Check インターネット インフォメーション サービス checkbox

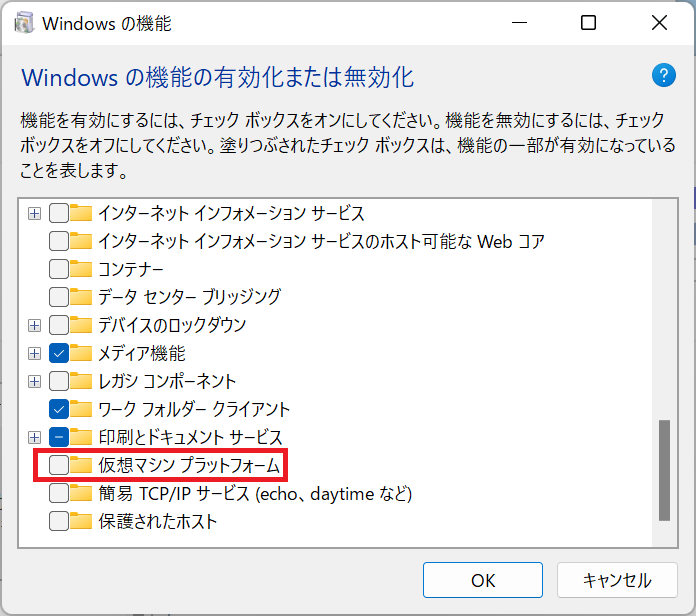pos(59,213)
